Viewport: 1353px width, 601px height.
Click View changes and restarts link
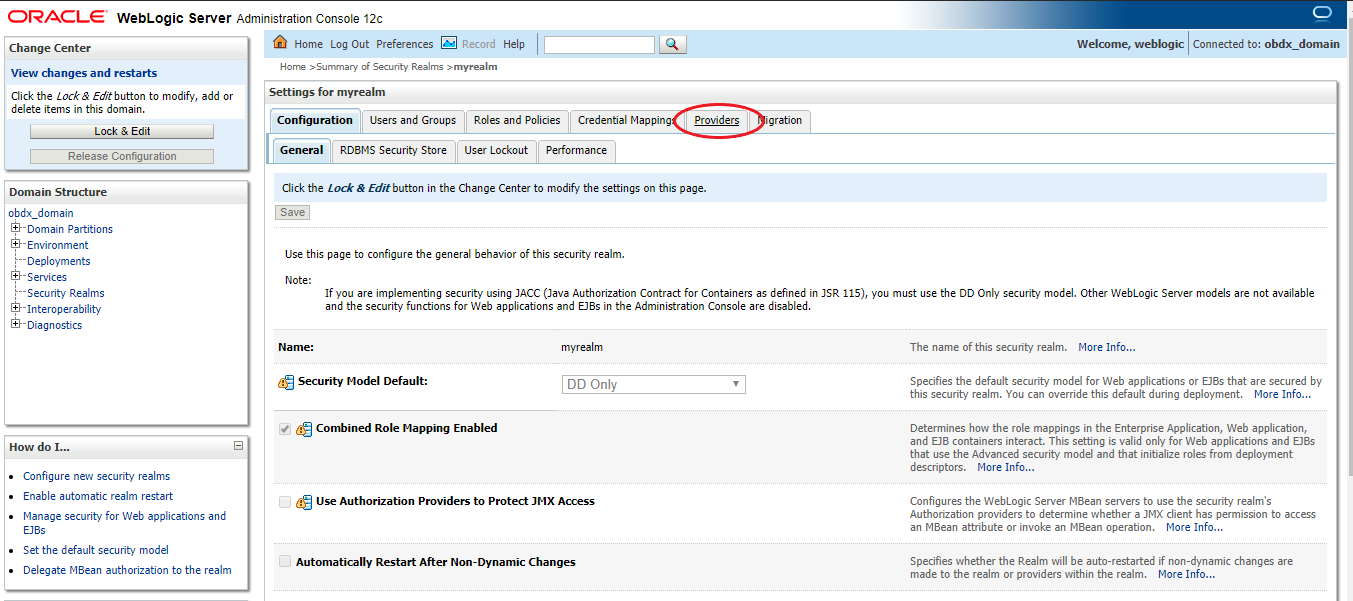84,73
